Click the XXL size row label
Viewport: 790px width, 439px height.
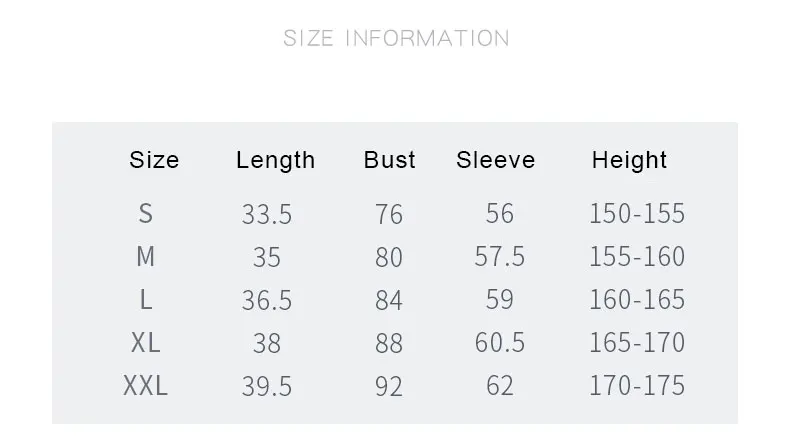(146, 386)
